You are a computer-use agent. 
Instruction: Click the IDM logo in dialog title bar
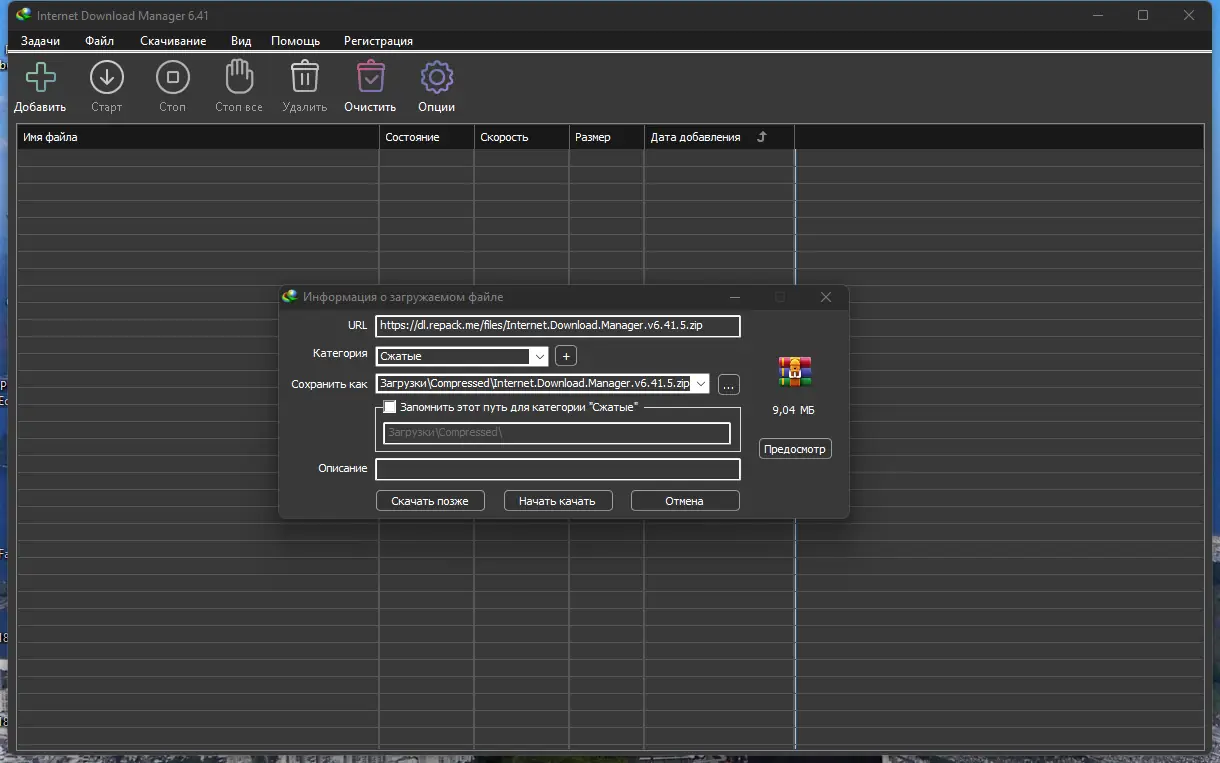pos(290,297)
